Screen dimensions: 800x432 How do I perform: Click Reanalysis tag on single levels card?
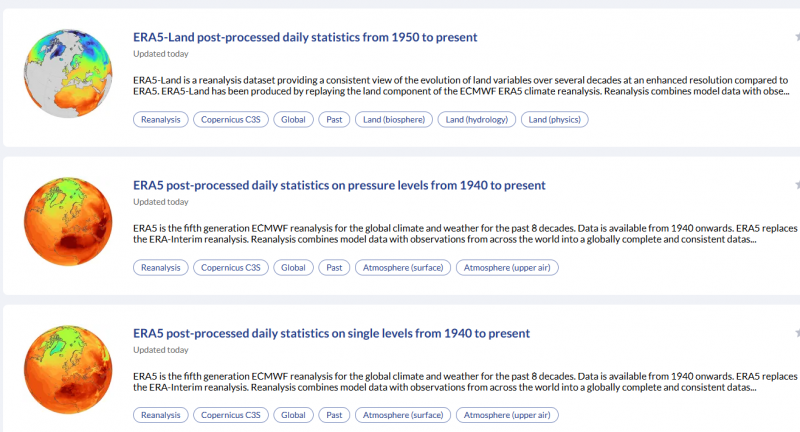point(160,415)
